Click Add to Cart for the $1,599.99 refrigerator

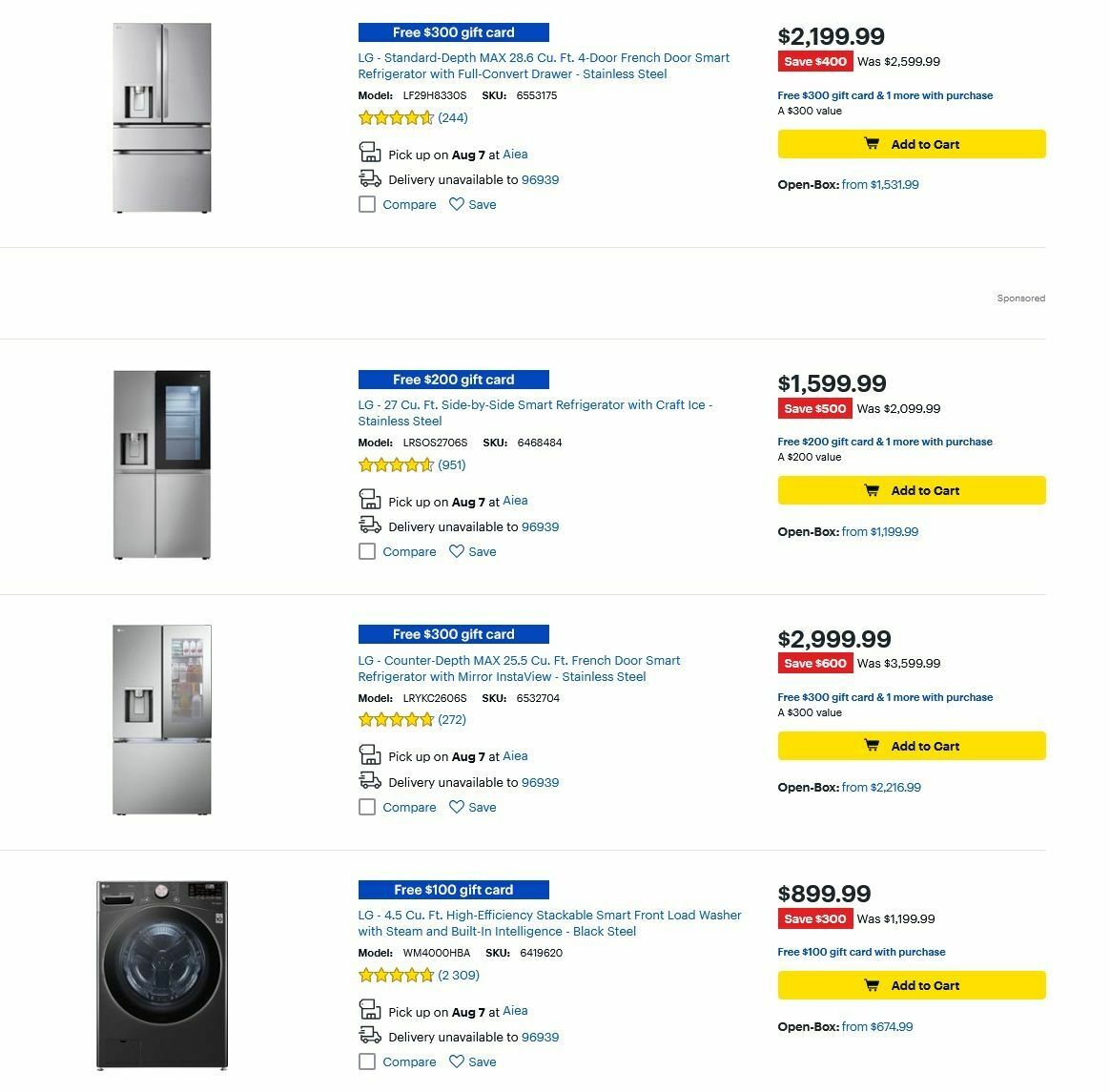click(911, 490)
